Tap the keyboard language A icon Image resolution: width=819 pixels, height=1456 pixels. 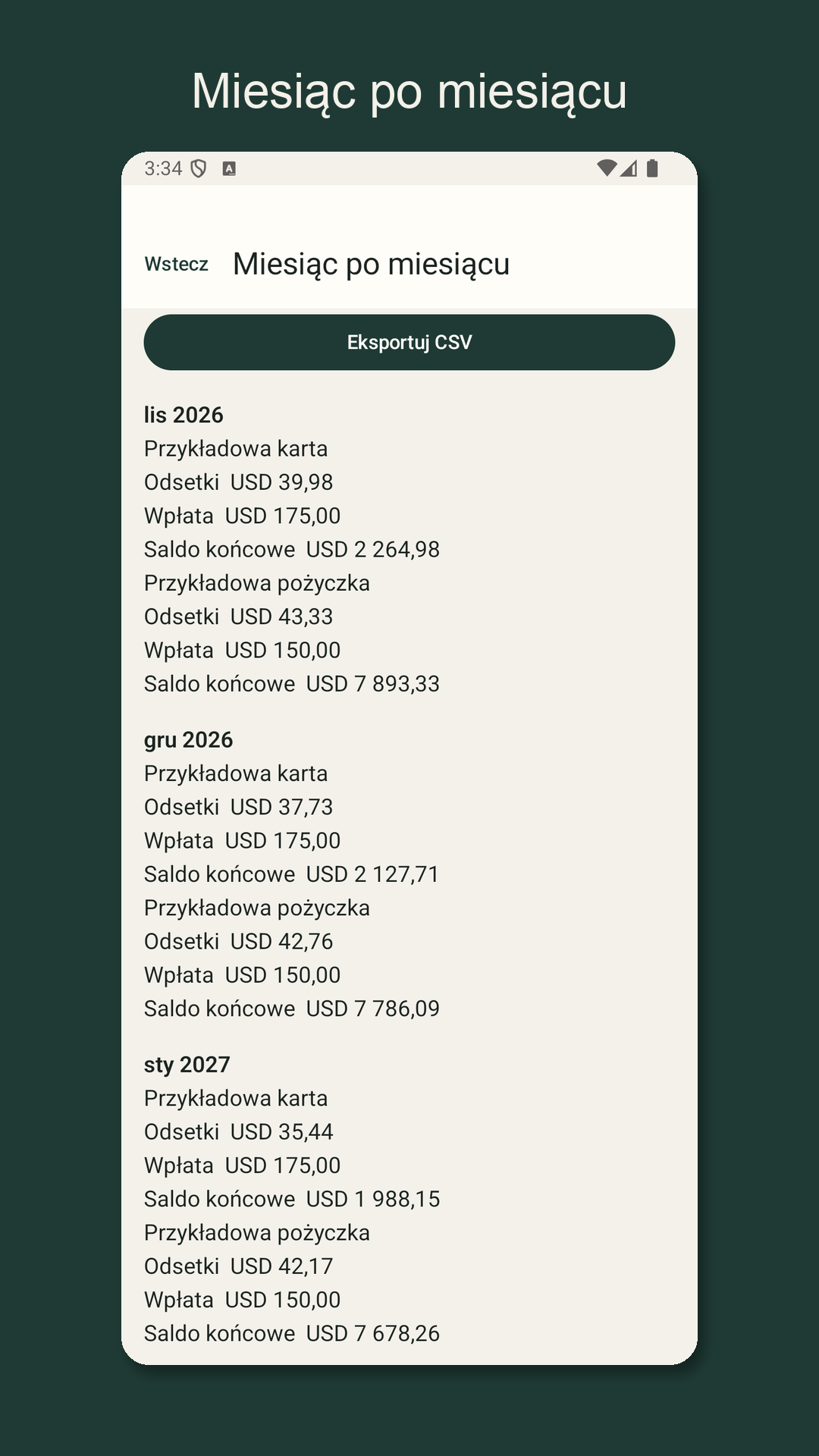pyautogui.click(x=229, y=168)
